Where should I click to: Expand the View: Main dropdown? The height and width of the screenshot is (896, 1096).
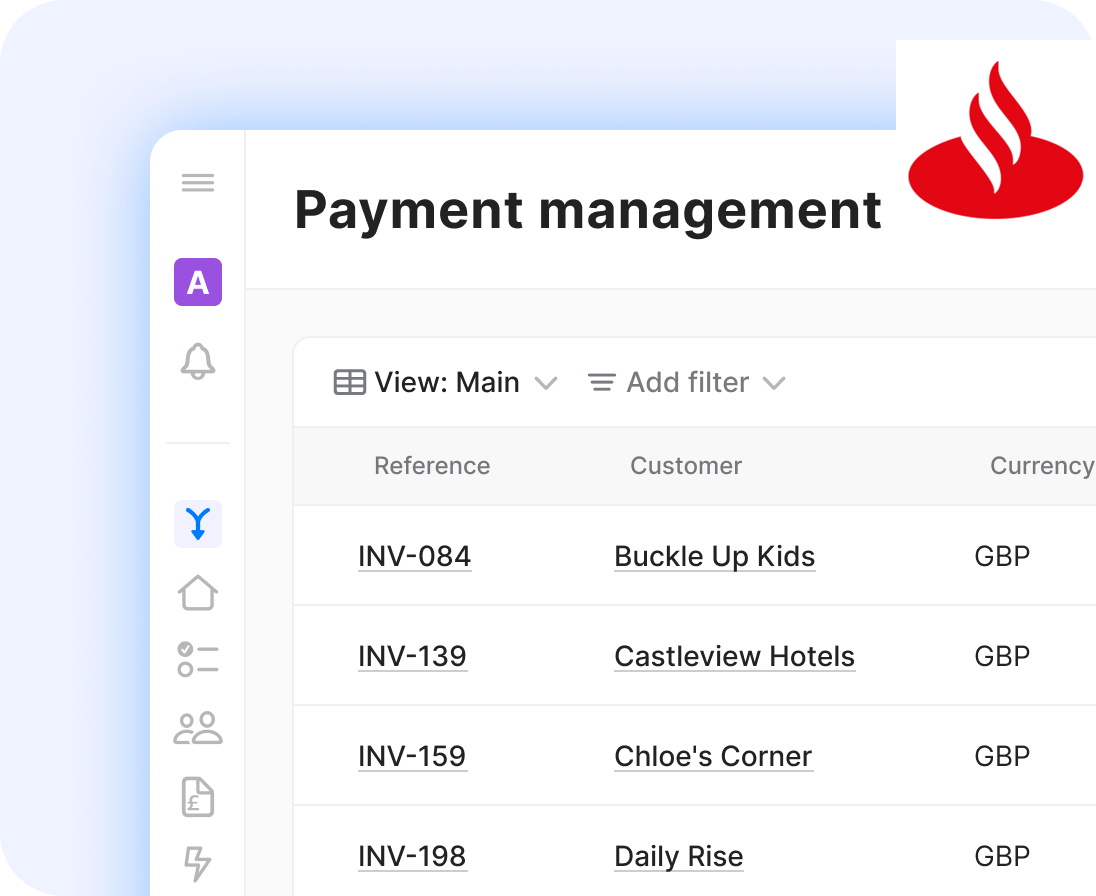(445, 383)
